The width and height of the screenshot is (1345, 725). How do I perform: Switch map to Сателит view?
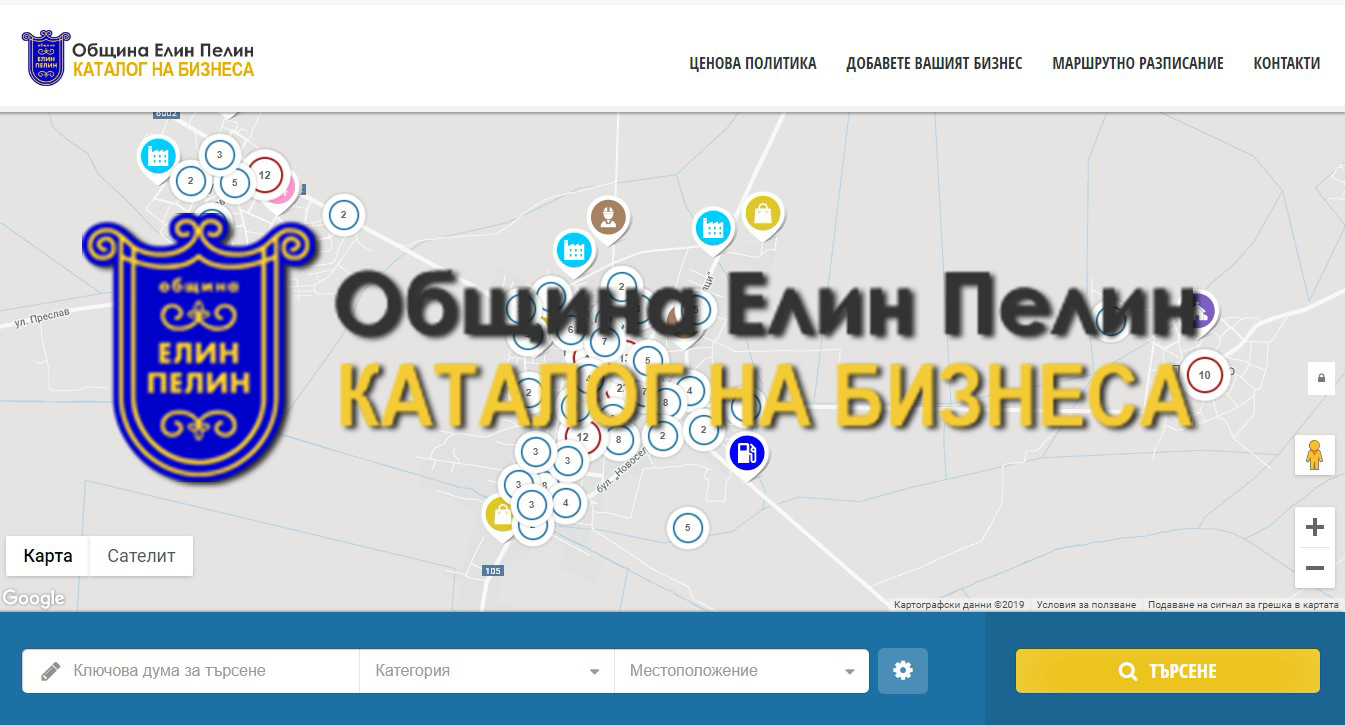[141, 556]
